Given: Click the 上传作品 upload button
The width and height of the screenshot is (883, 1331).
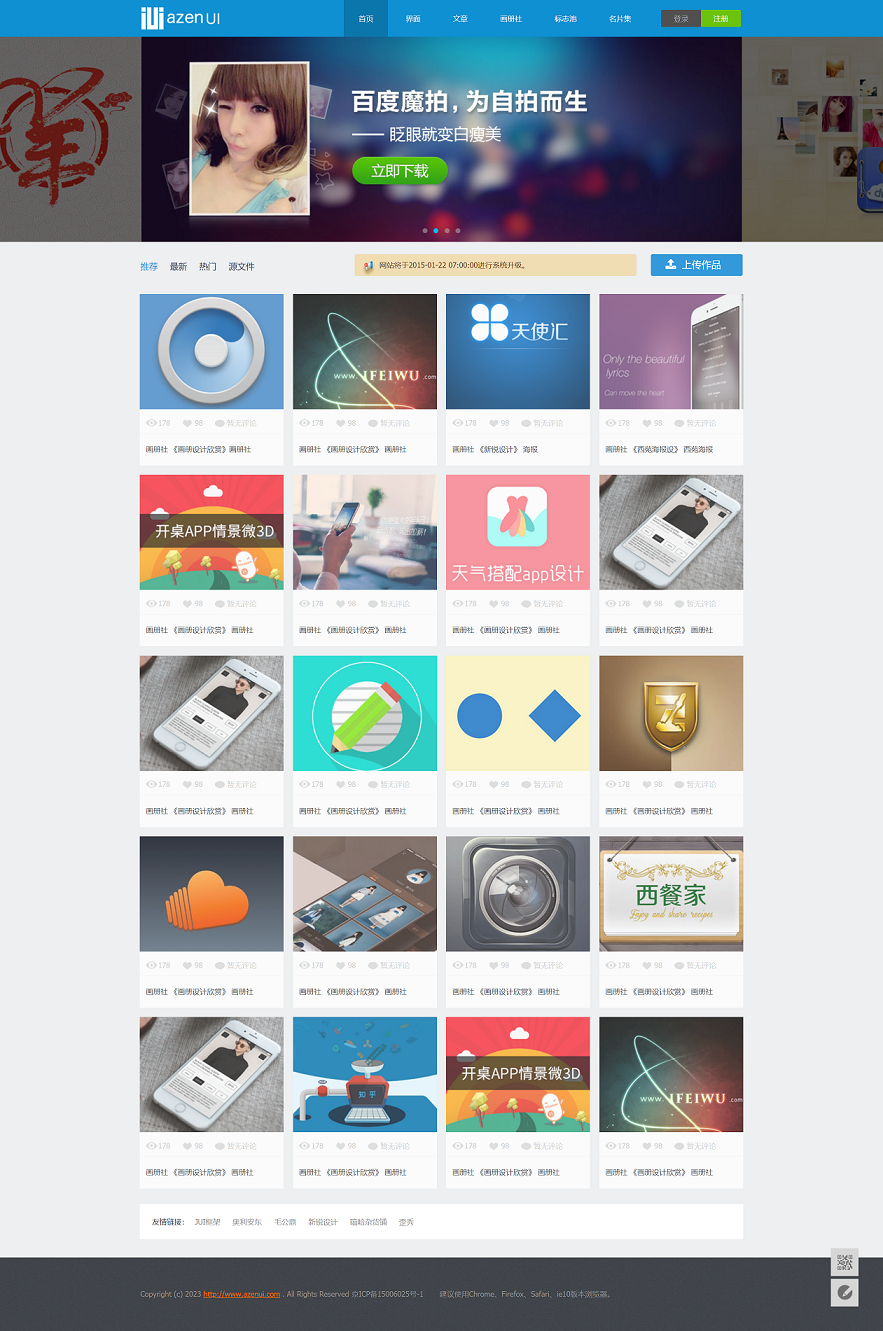Looking at the screenshot, I should [696, 265].
